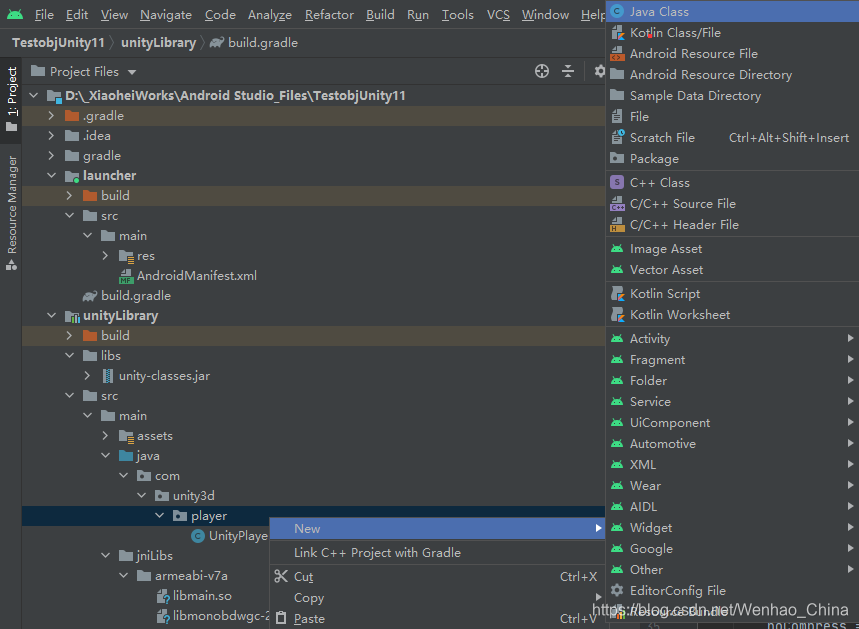Expand the .idea folder
Viewport: 859px width, 629px height.
51,135
